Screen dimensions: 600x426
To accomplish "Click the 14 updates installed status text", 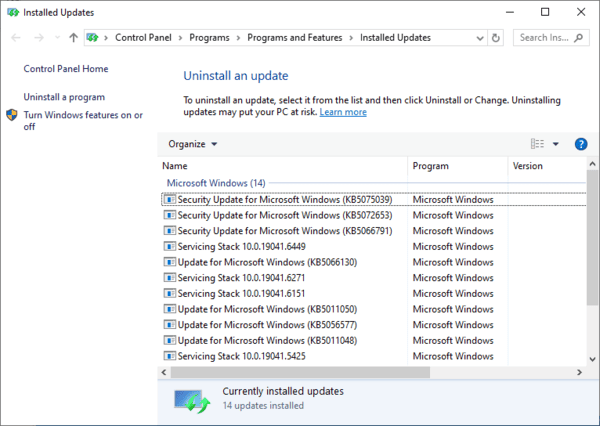I will pyautogui.click(x=263, y=406).
